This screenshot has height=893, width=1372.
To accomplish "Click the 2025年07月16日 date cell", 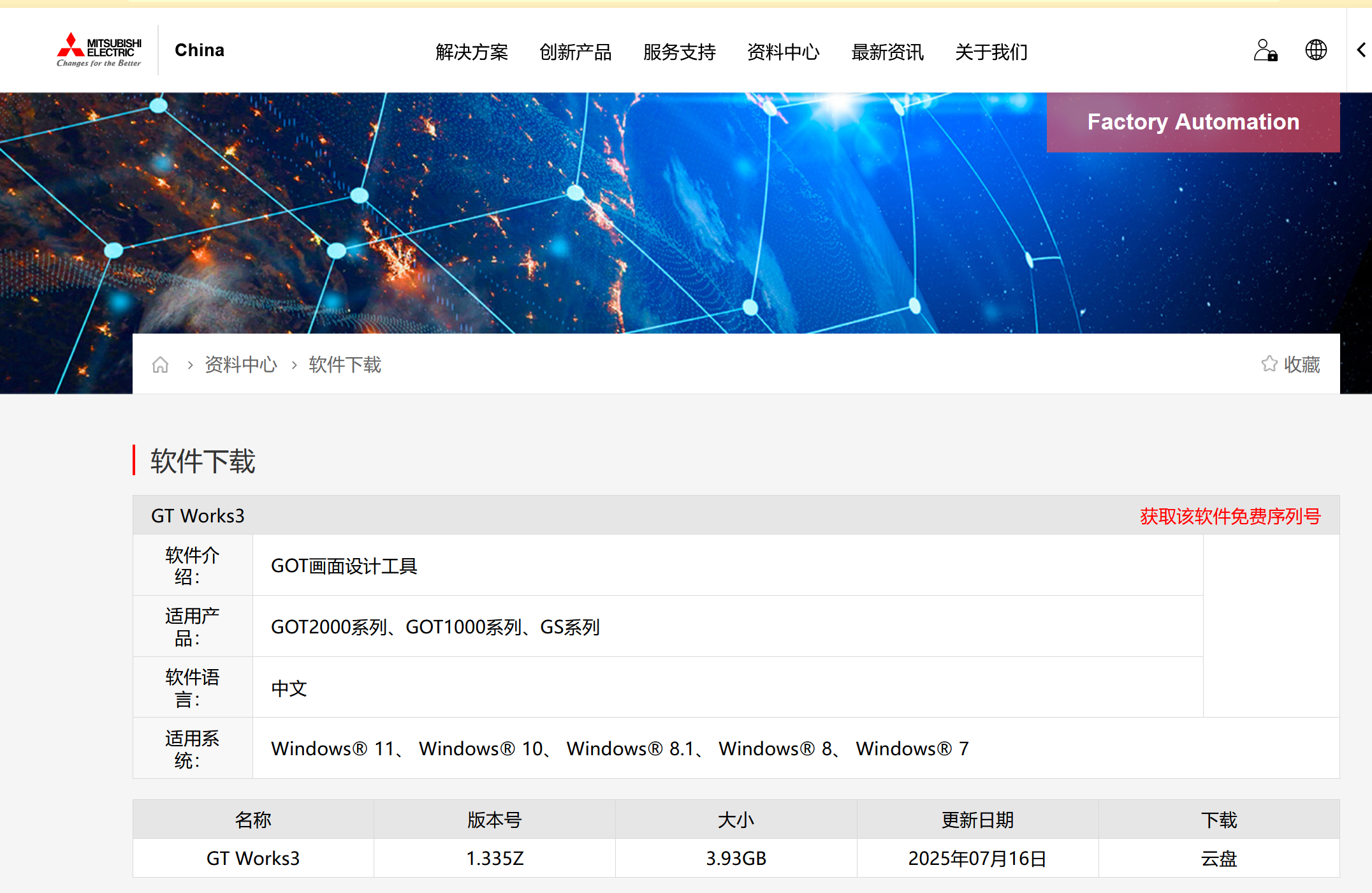I will pos(977,859).
